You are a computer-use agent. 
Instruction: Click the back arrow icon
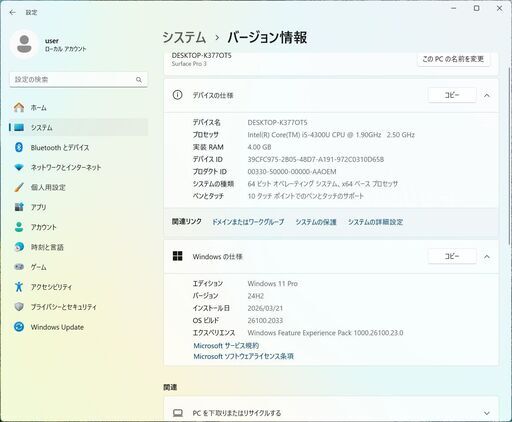coord(13,12)
